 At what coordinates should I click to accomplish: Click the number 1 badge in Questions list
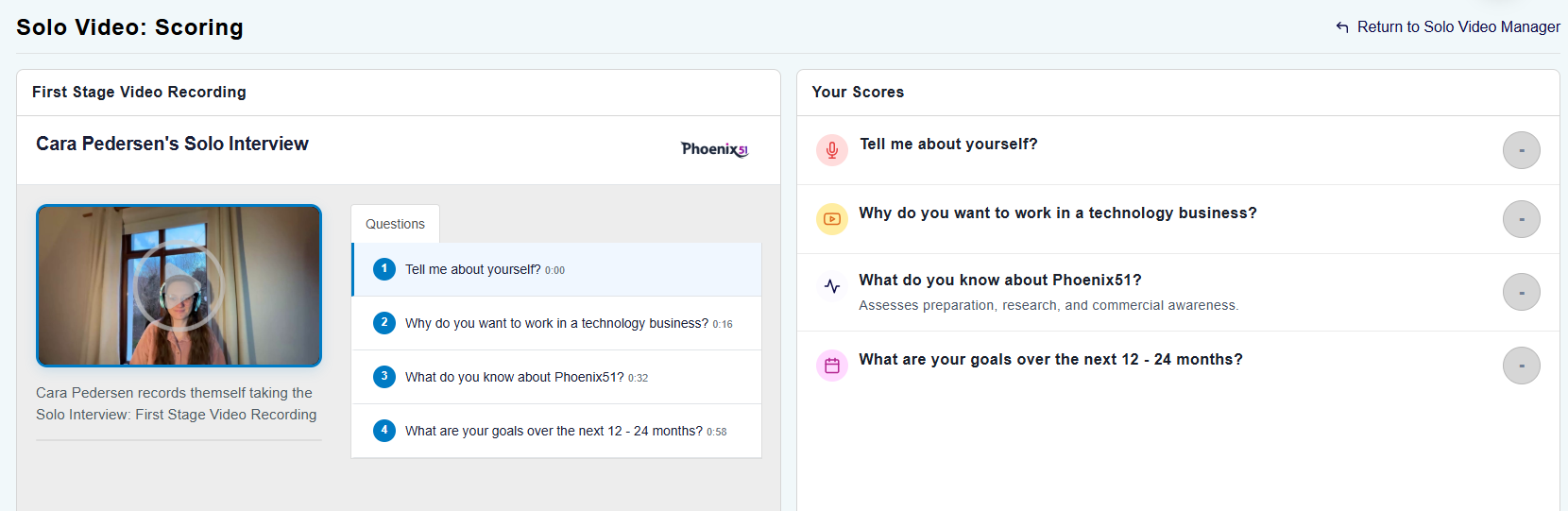tap(384, 269)
